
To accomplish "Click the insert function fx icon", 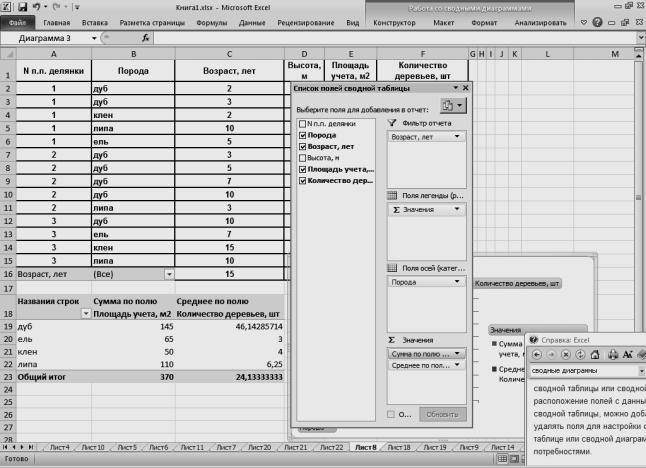I will pos(145,38).
